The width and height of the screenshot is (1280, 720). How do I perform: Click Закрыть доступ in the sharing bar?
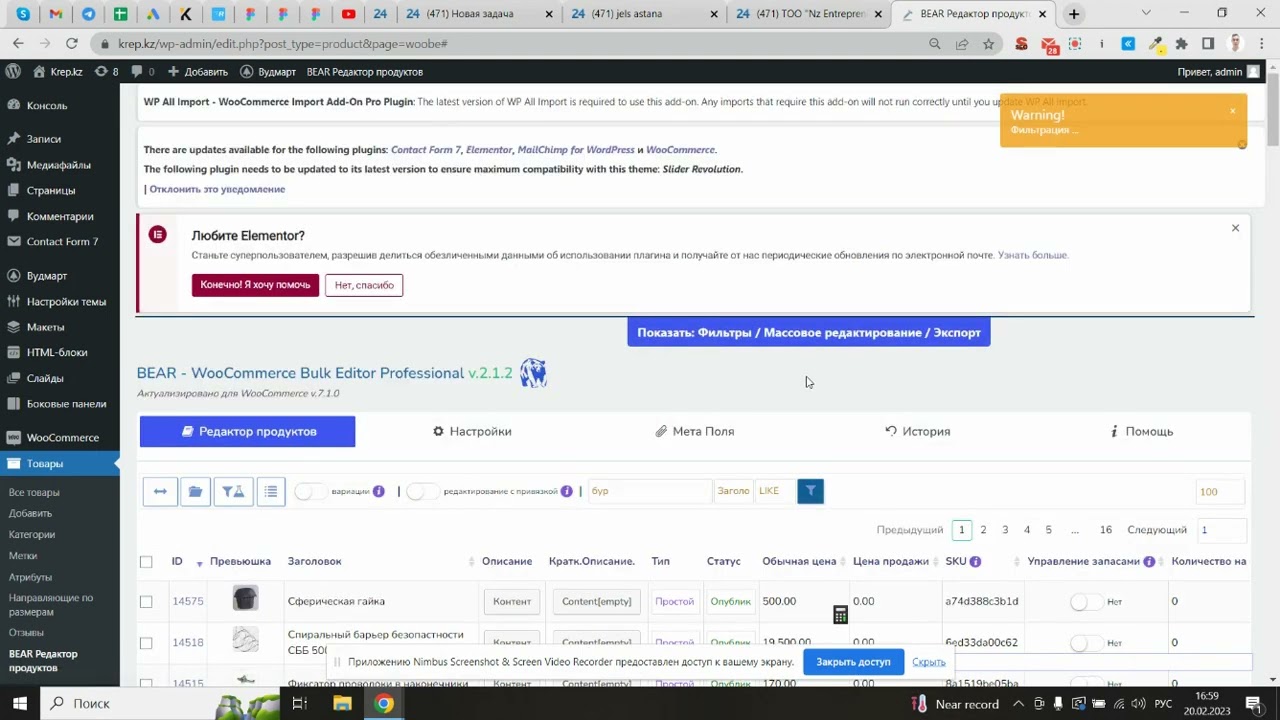(x=853, y=662)
